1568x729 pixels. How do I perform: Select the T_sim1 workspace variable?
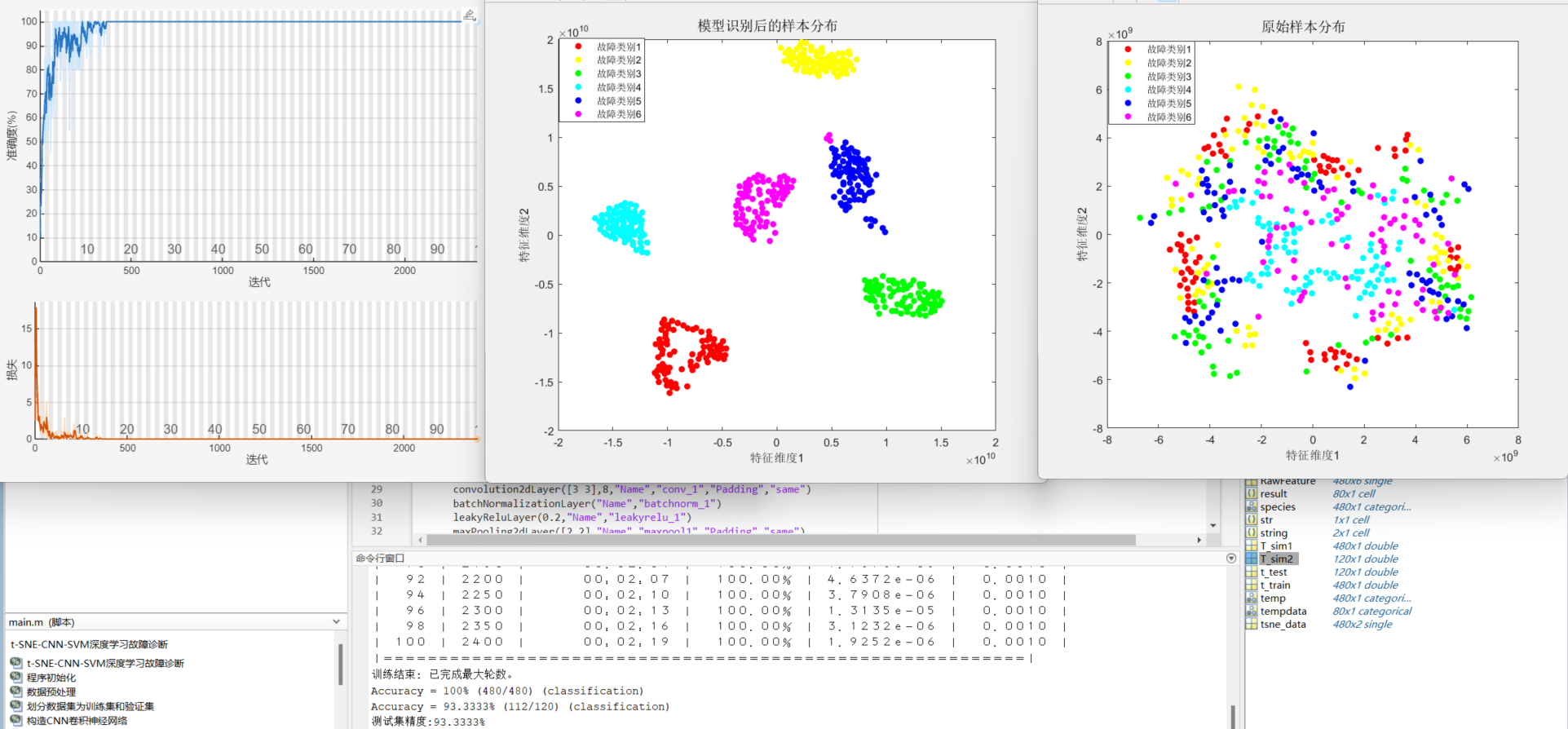pyautogui.click(x=1276, y=546)
